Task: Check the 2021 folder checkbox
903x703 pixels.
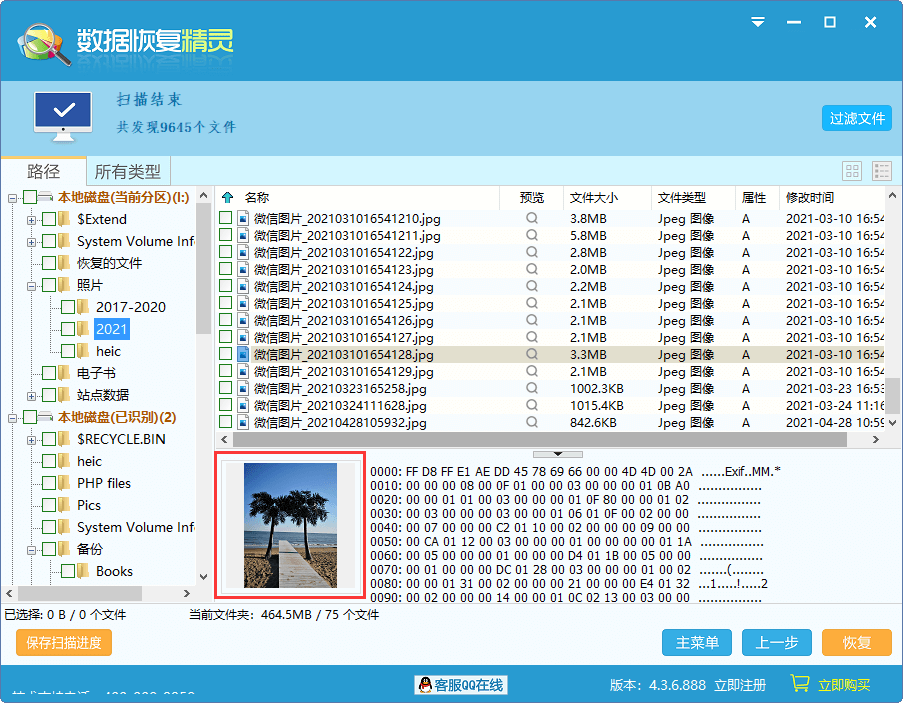Action: (68, 329)
